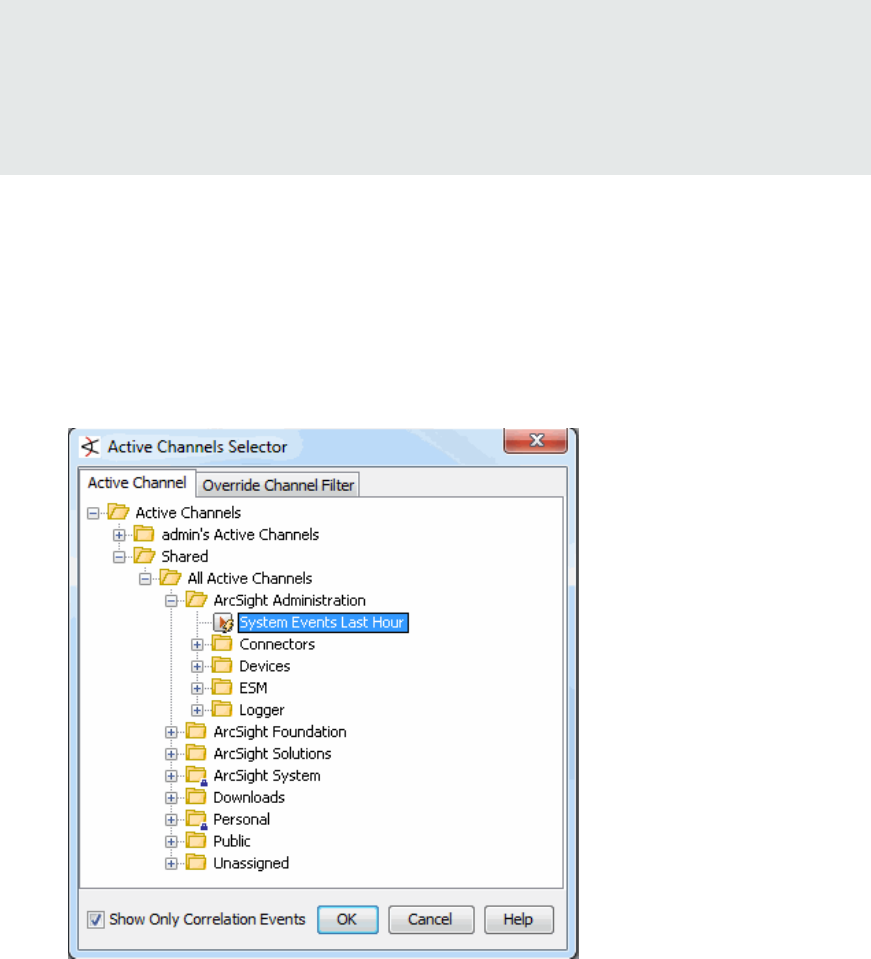Image resolution: width=871 pixels, height=959 pixels.
Task: Expand the Downloads node
Action: click(171, 798)
